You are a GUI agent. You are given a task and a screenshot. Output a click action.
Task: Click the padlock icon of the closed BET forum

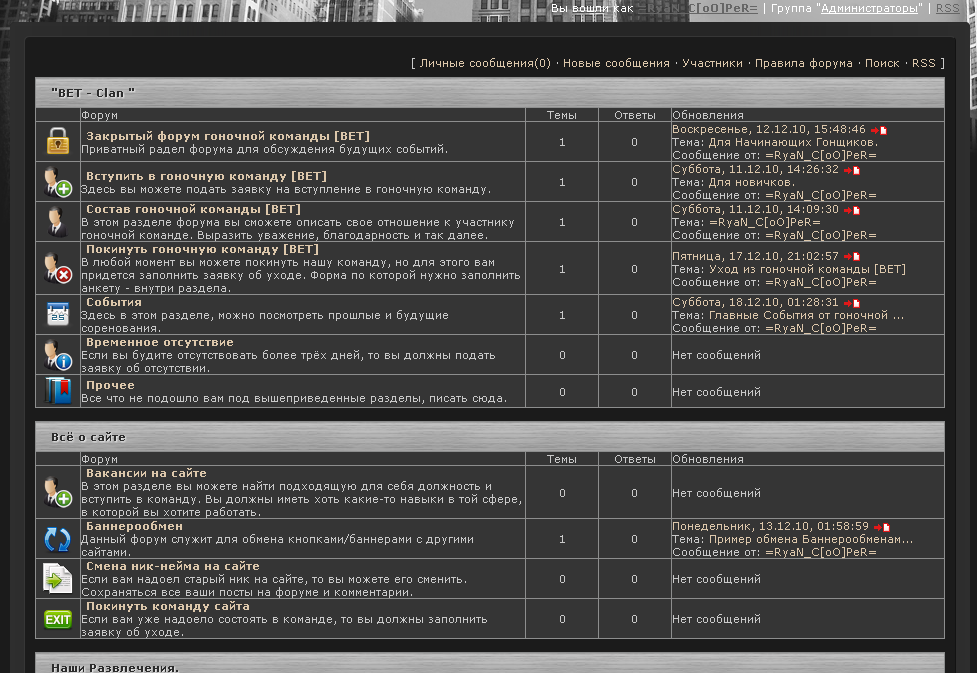coord(58,141)
